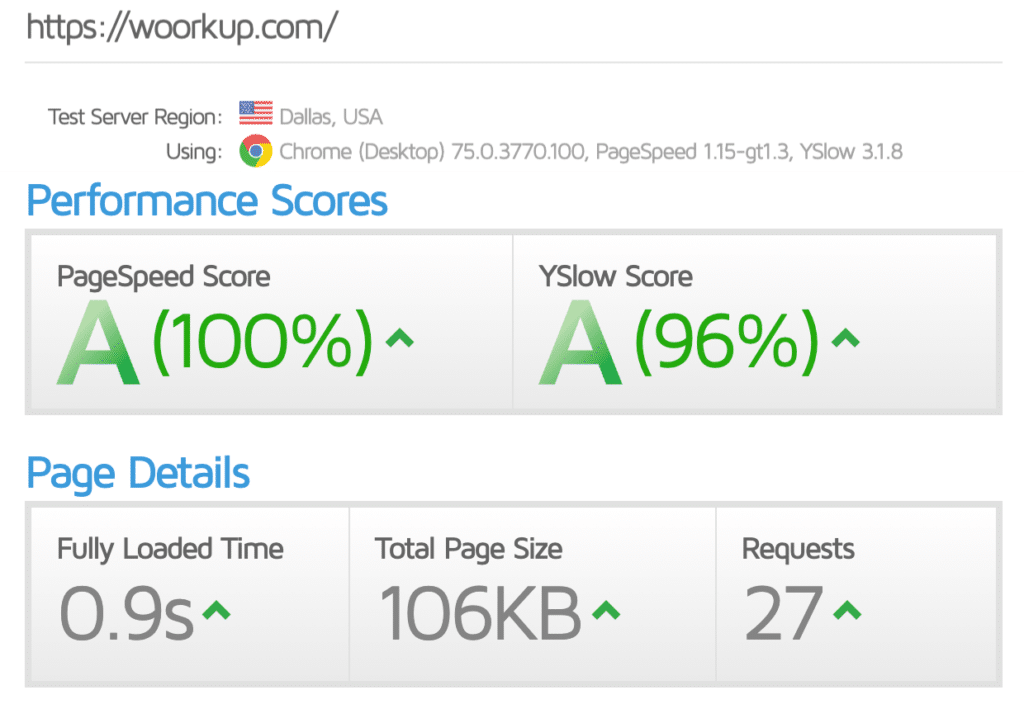Select the Page Details heading
1024x704 pixels.
tap(138, 473)
